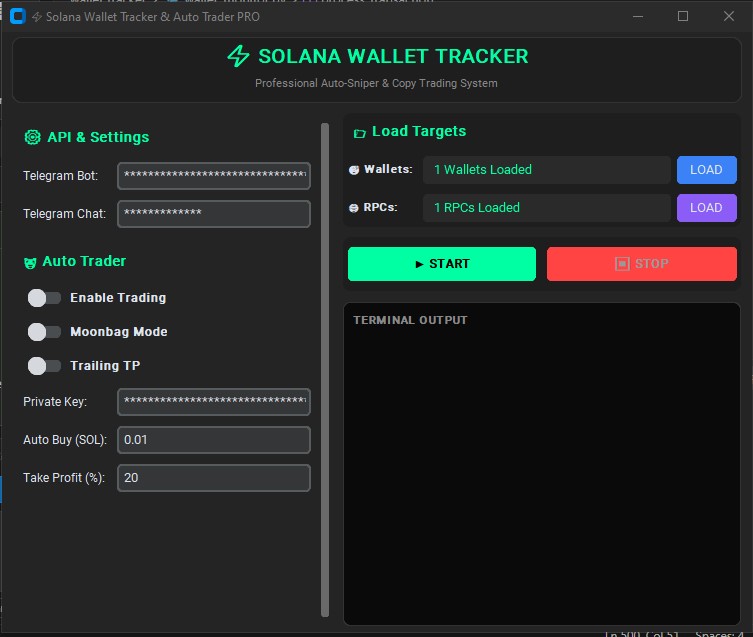753x637 pixels.
Task: Edit the Auto Buy (SOL) amount field
Action: pyautogui.click(x=214, y=440)
